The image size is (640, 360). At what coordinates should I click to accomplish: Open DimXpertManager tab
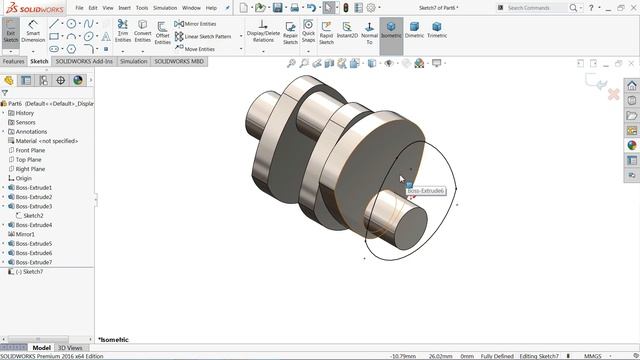pyautogui.click(x=60, y=80)
